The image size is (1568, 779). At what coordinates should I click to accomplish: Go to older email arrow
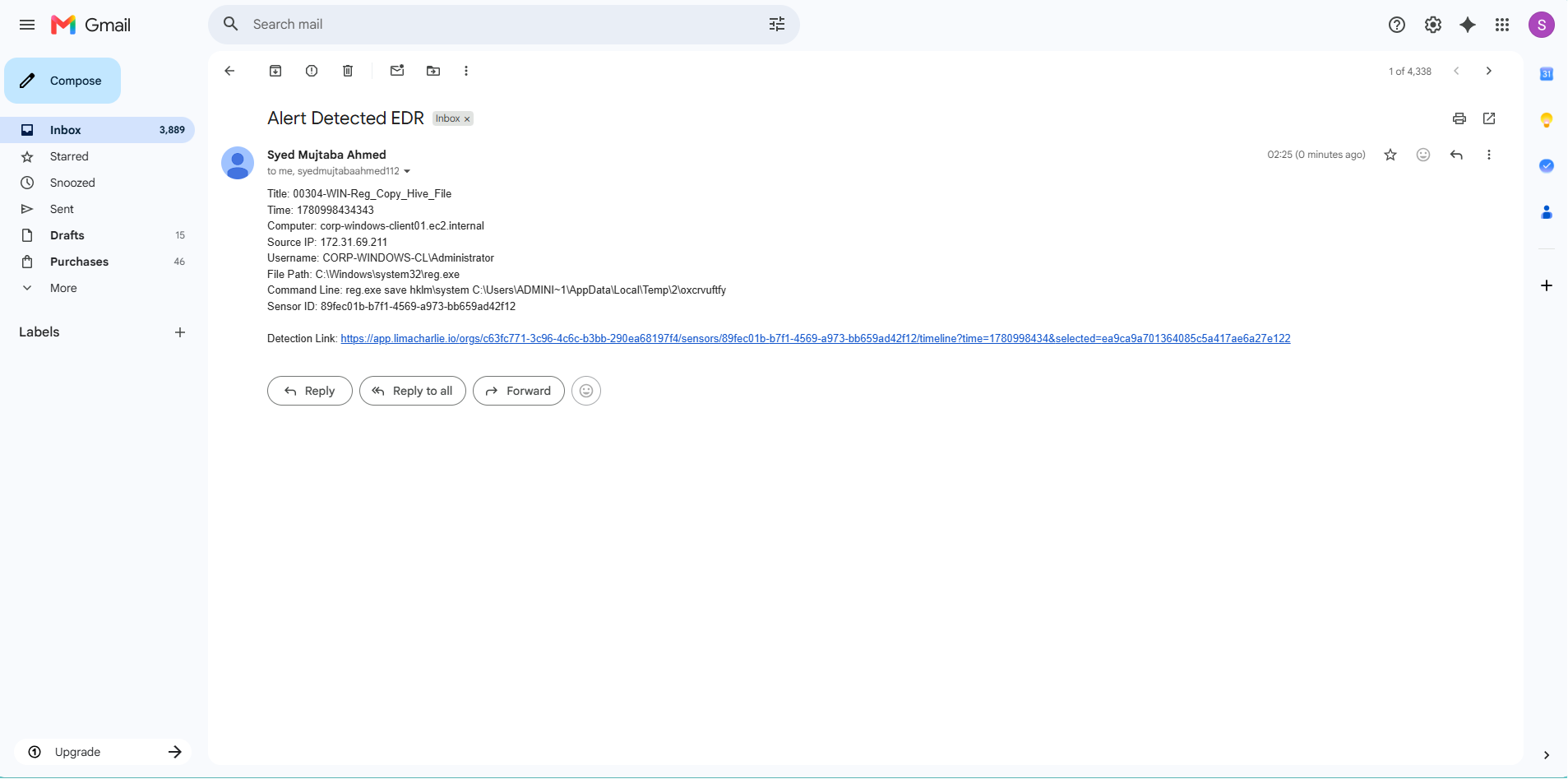[1489, 71]
